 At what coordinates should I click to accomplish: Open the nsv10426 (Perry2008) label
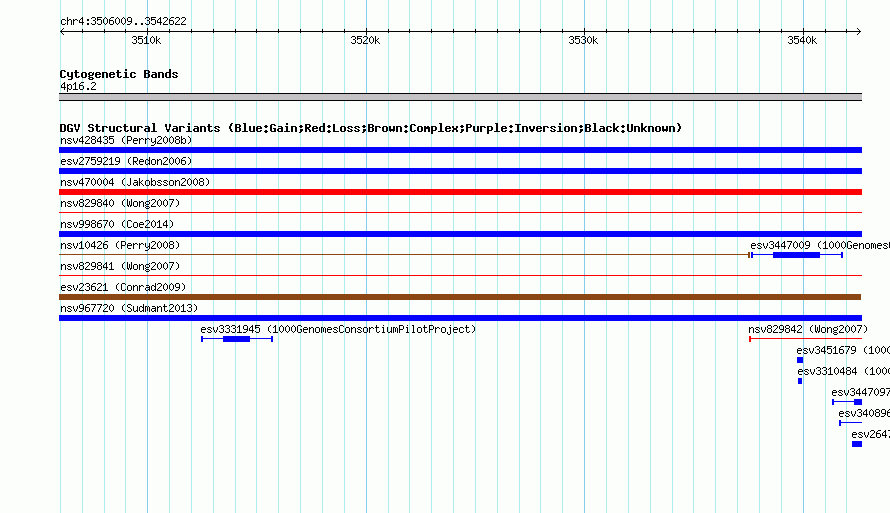click(120, 245)
